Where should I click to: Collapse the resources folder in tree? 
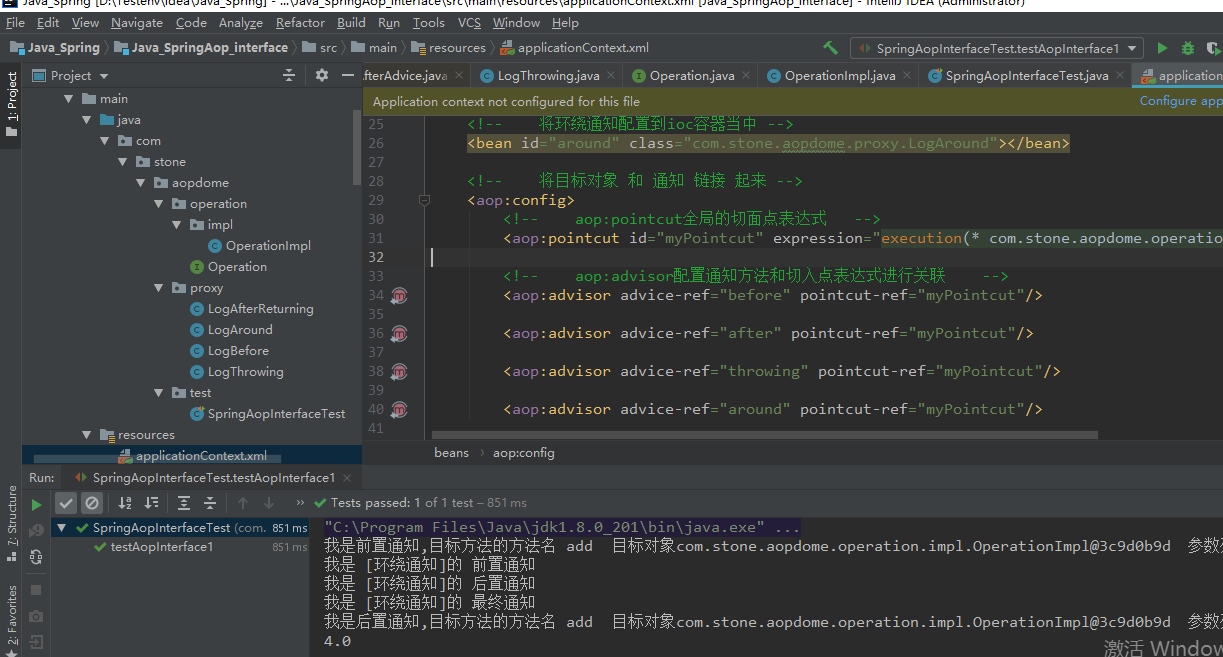pos(86,435)
